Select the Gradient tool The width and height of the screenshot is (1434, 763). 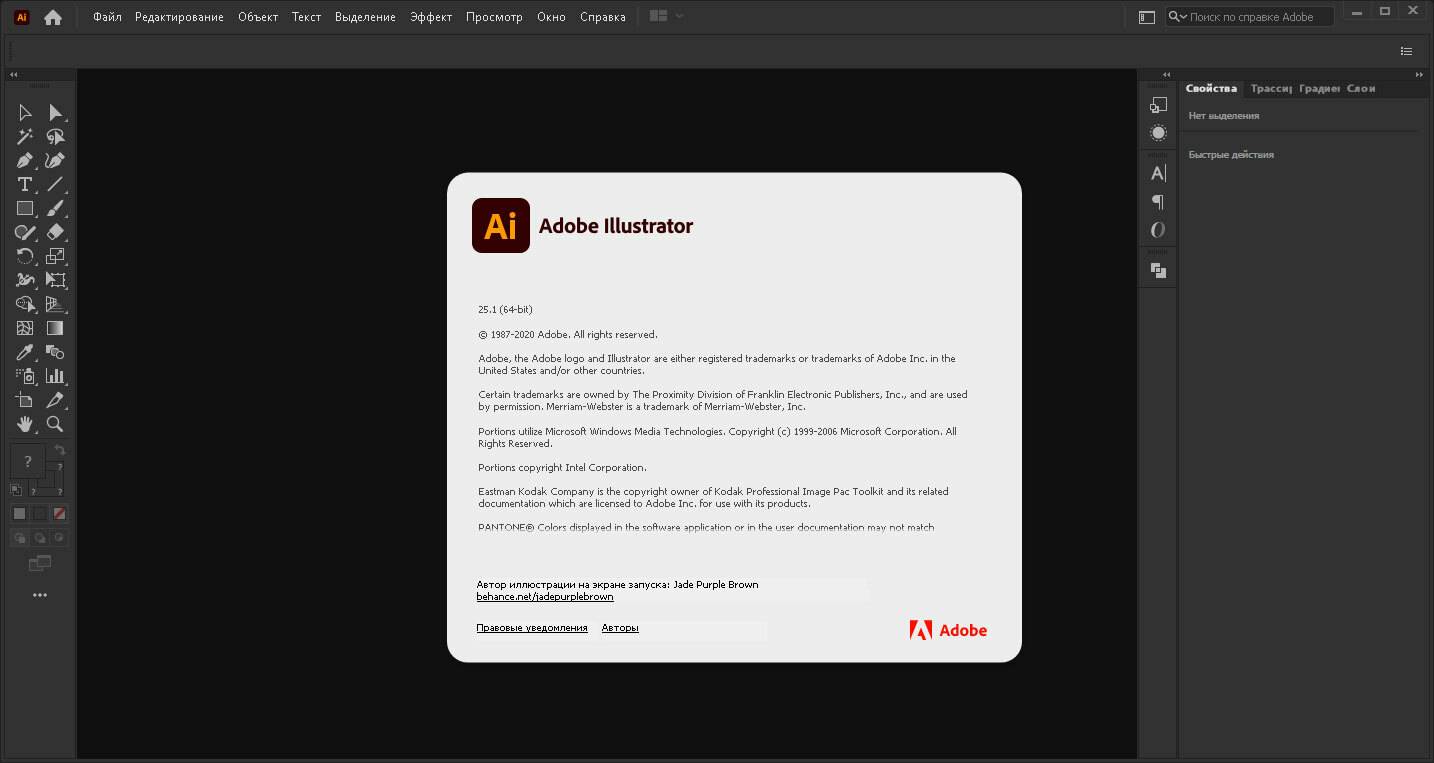[x=56, y=328]
